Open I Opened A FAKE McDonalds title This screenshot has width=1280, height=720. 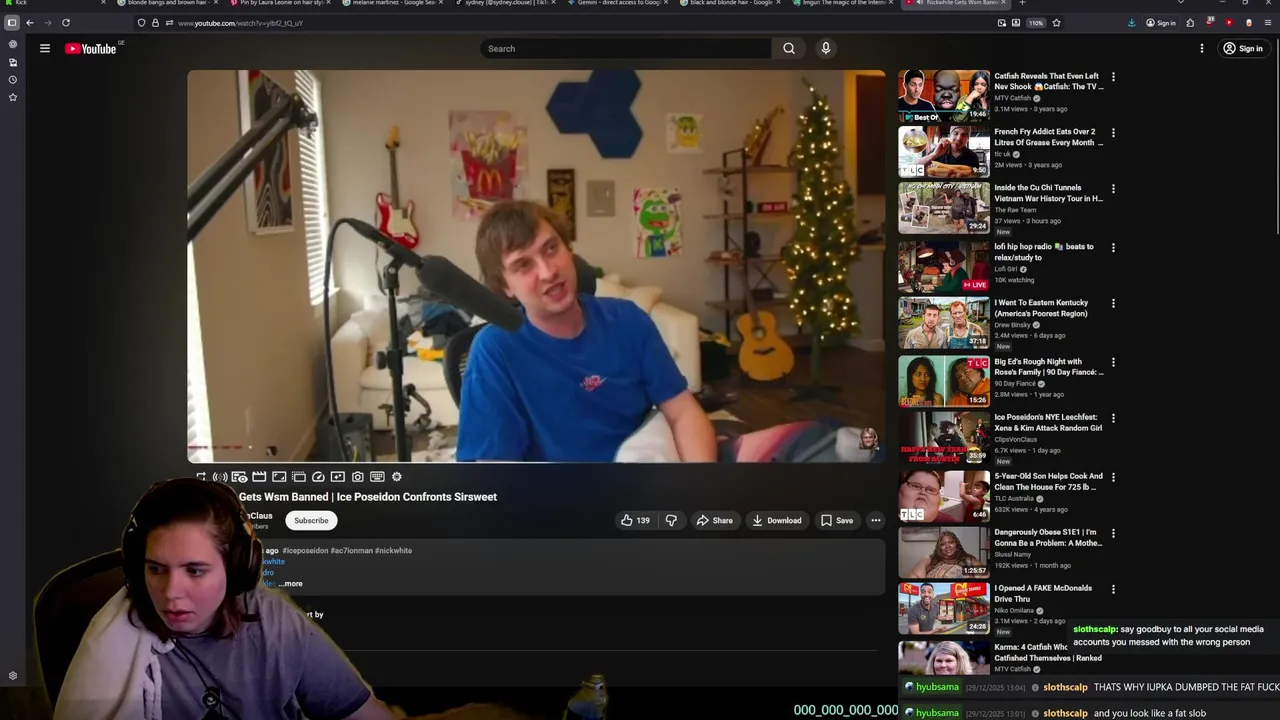[x=1043, y=593]
